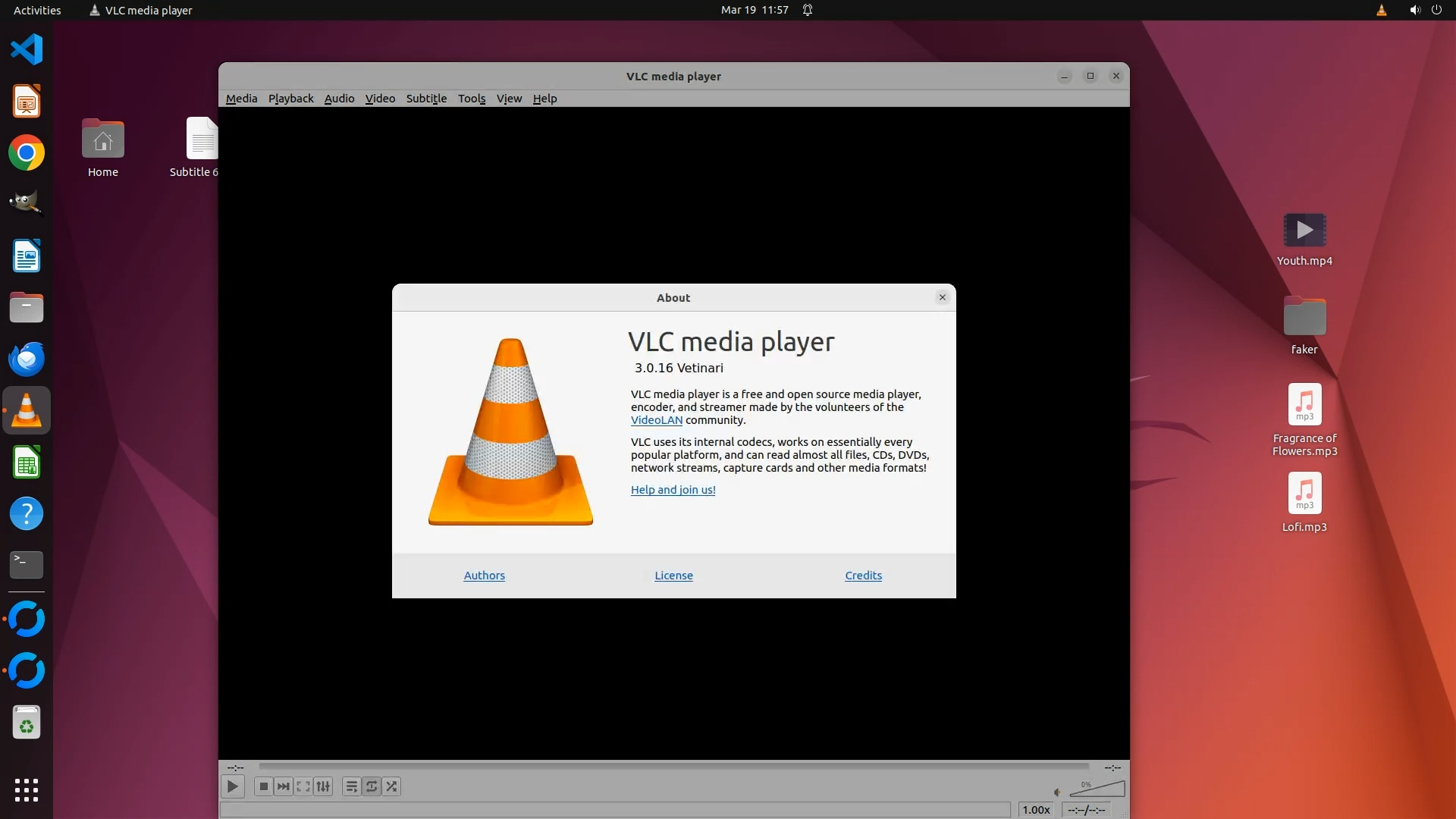Click the Stop playback button
This screenshot has width=1456, height=819.
pyautogui.click(x=263, y=786)
